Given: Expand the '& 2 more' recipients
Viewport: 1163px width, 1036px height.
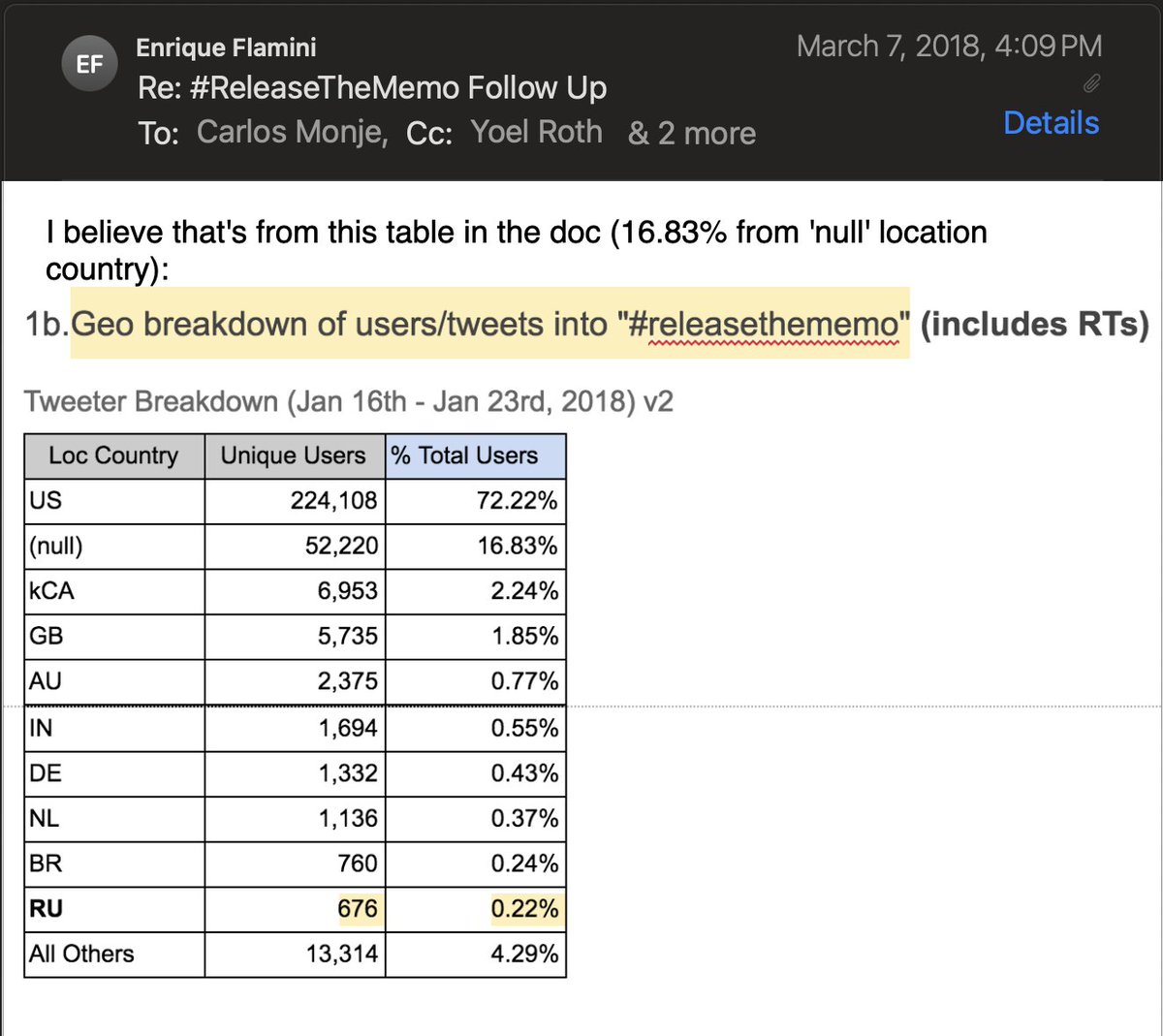Looking at the screenshot, I should pos(692,133).
